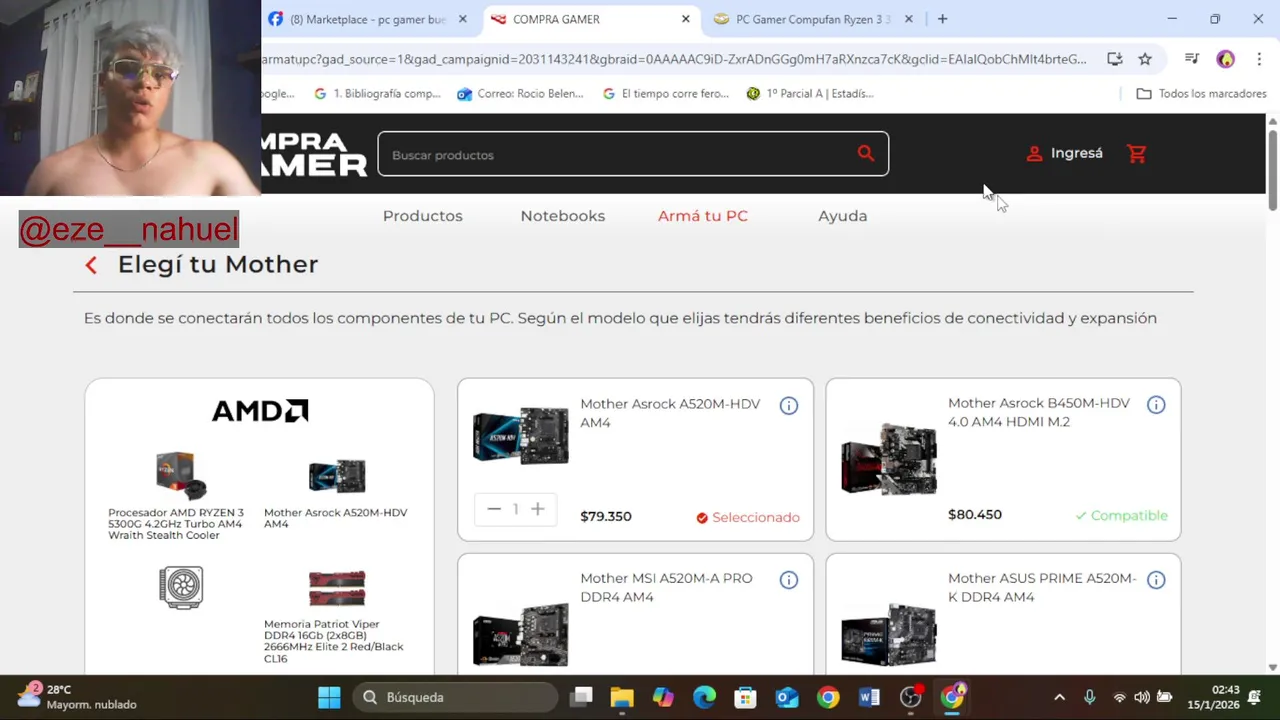This screenshot has height=720, width=1280.
Task: Open Outlook from the taskbar
Action: pos(787,697)
